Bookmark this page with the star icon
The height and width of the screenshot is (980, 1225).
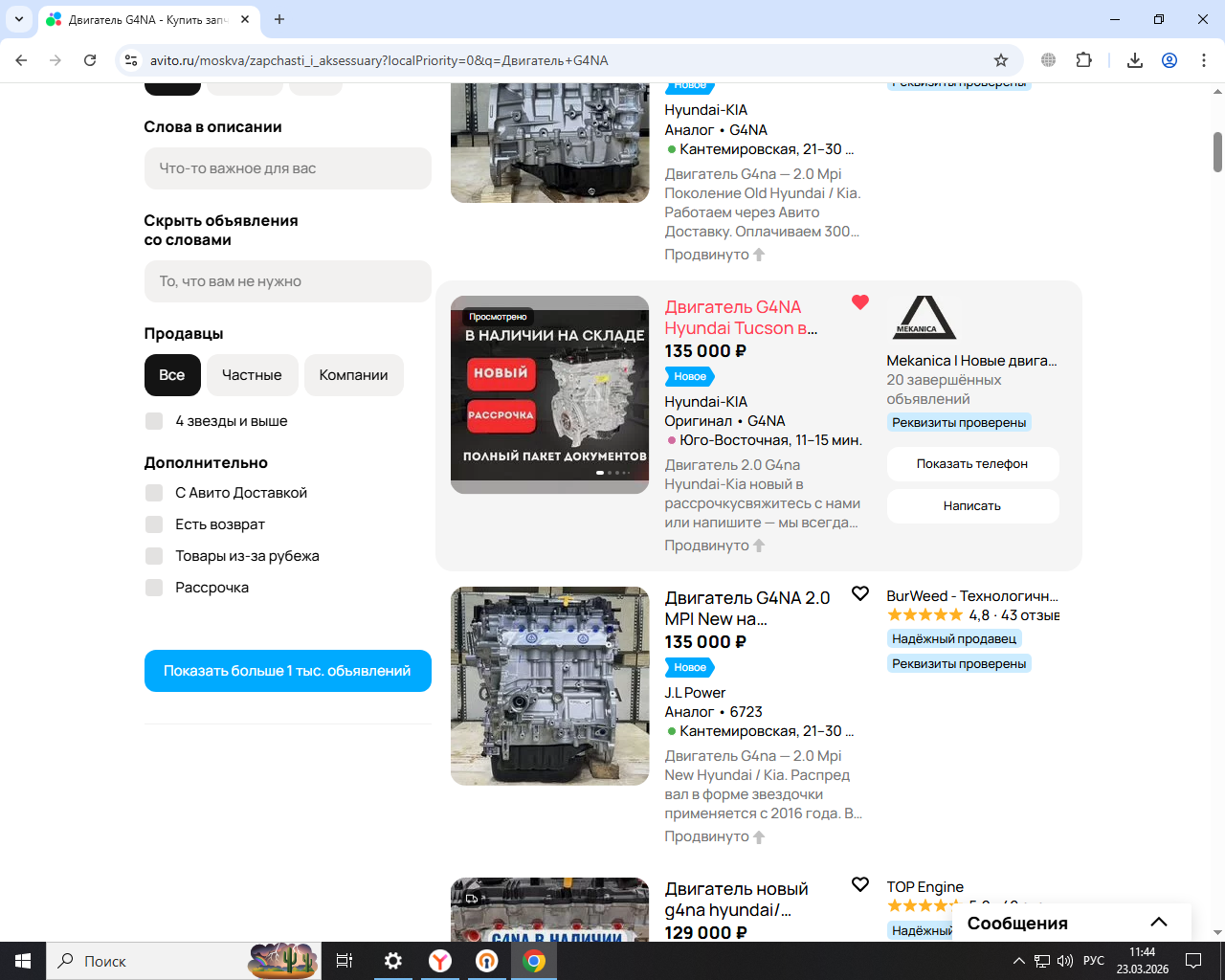pos(1001,60)
